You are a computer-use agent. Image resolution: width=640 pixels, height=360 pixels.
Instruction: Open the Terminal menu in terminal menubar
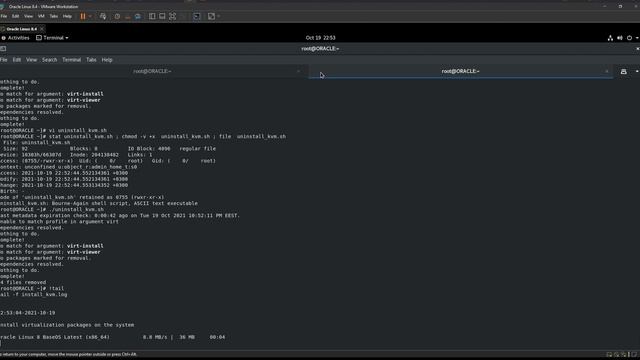tap(71, 60)
